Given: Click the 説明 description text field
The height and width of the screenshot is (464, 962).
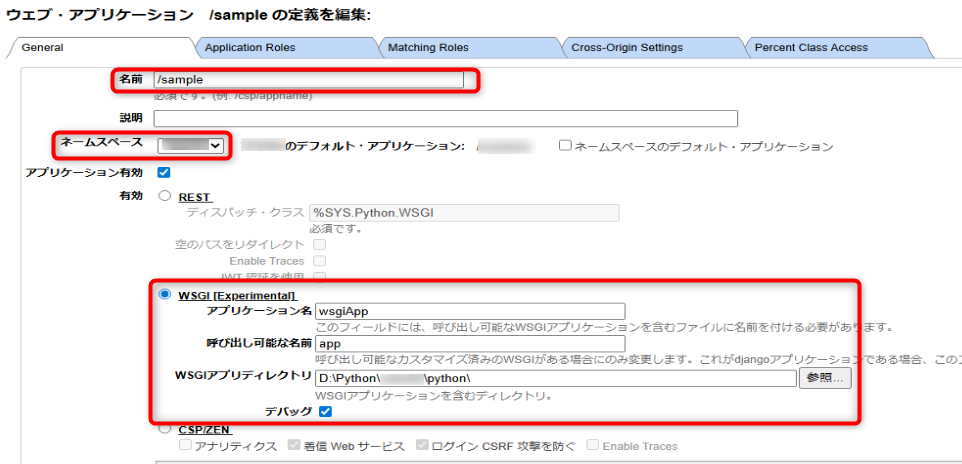Looking at the screenshot, I should (445, 119).
